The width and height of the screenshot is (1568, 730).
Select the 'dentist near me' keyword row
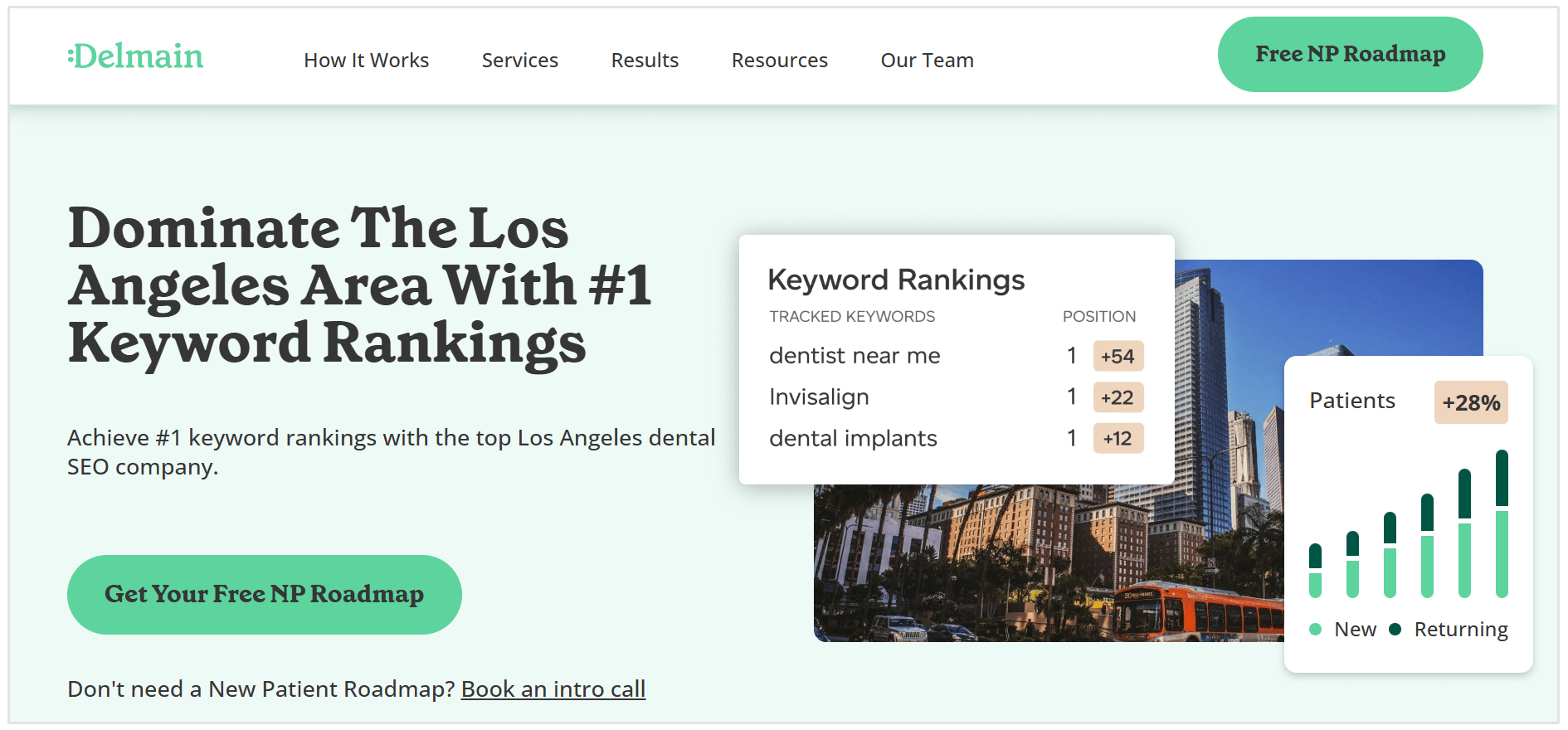[x=956, y=356]
